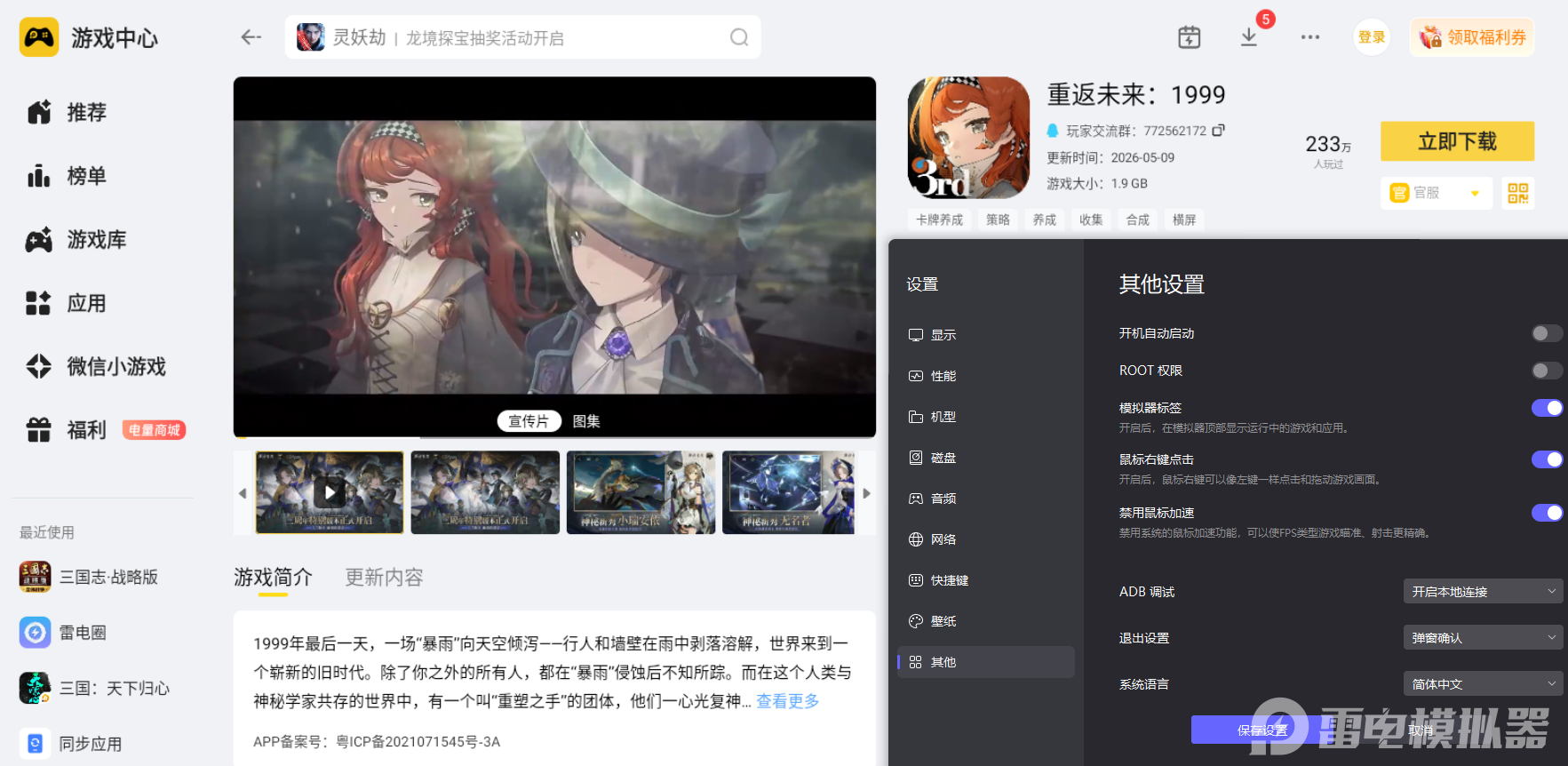Expand ADB 调试 dropdown

point(1483,592)
